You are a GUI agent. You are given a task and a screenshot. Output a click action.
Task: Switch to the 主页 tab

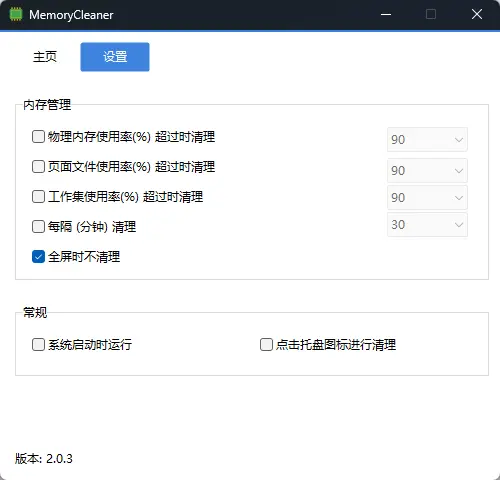coord(45,57)
